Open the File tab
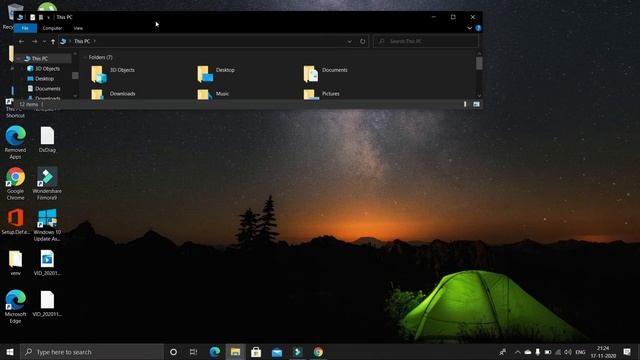Screen dimensions: 640x360 point(25,28)
